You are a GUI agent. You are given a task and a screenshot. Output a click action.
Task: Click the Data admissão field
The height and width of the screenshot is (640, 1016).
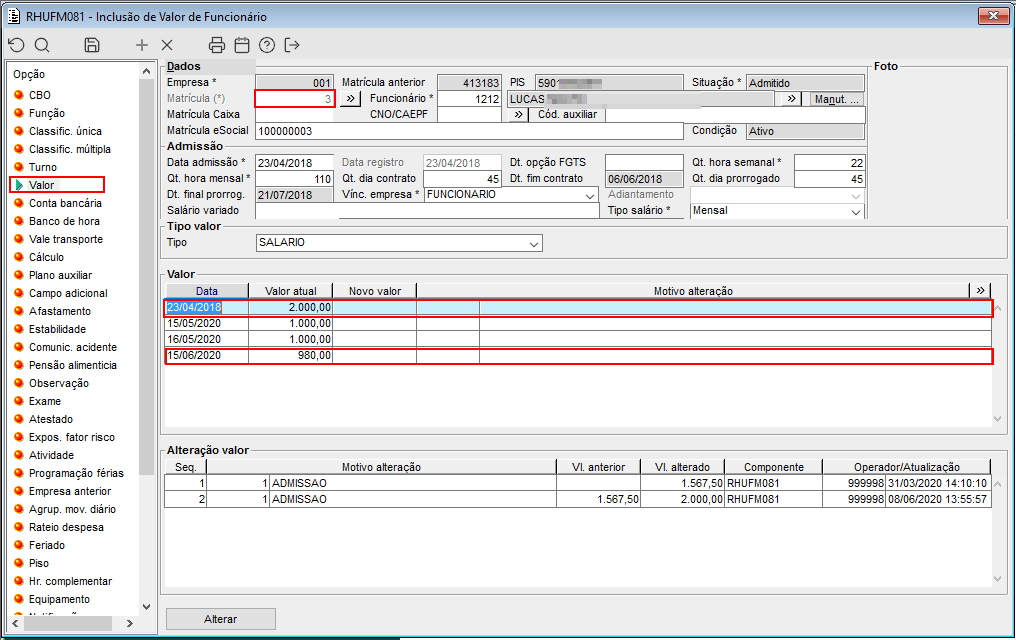(295, 163)
